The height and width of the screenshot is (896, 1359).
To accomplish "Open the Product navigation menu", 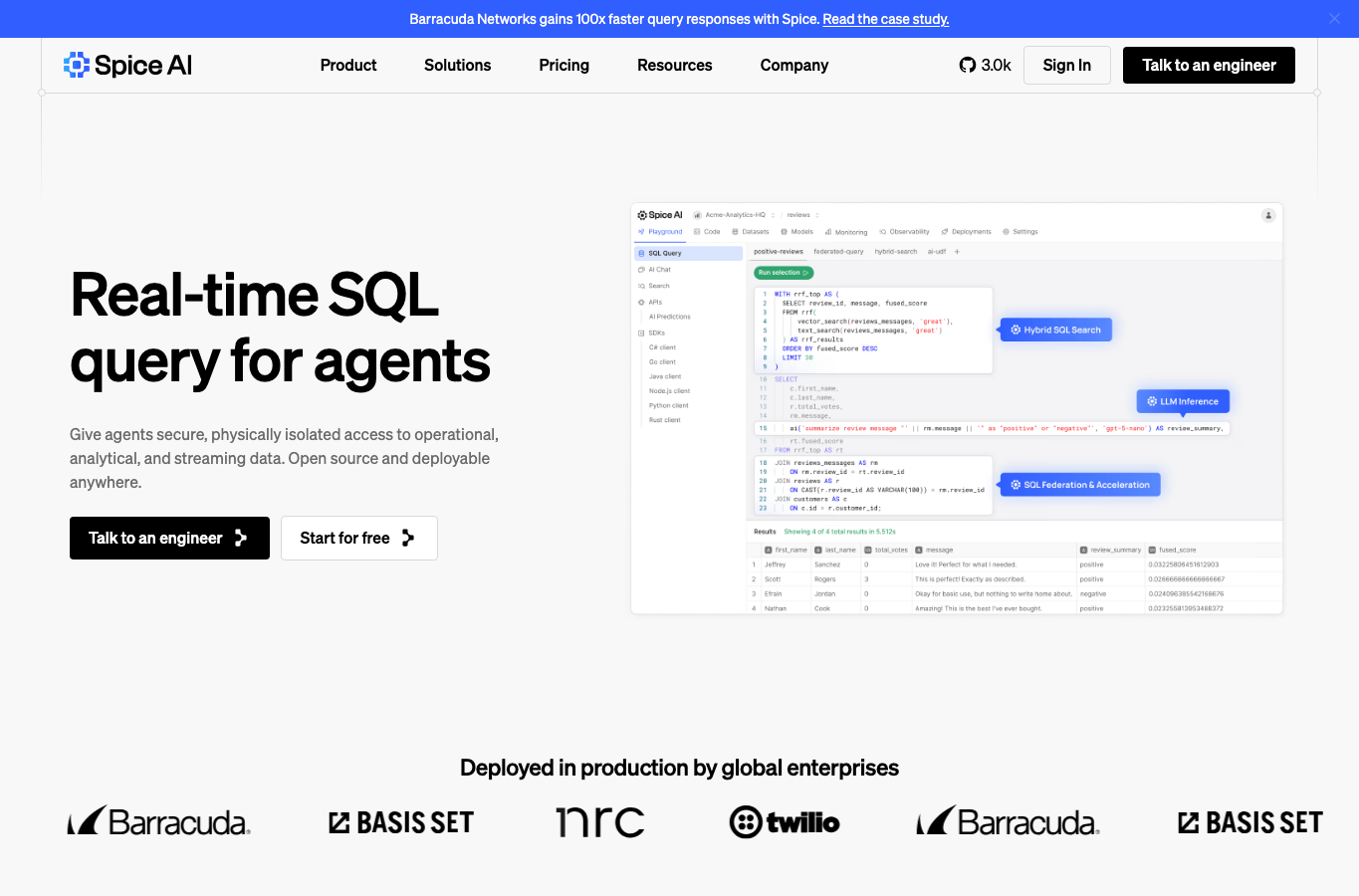I will coord(348,65).
